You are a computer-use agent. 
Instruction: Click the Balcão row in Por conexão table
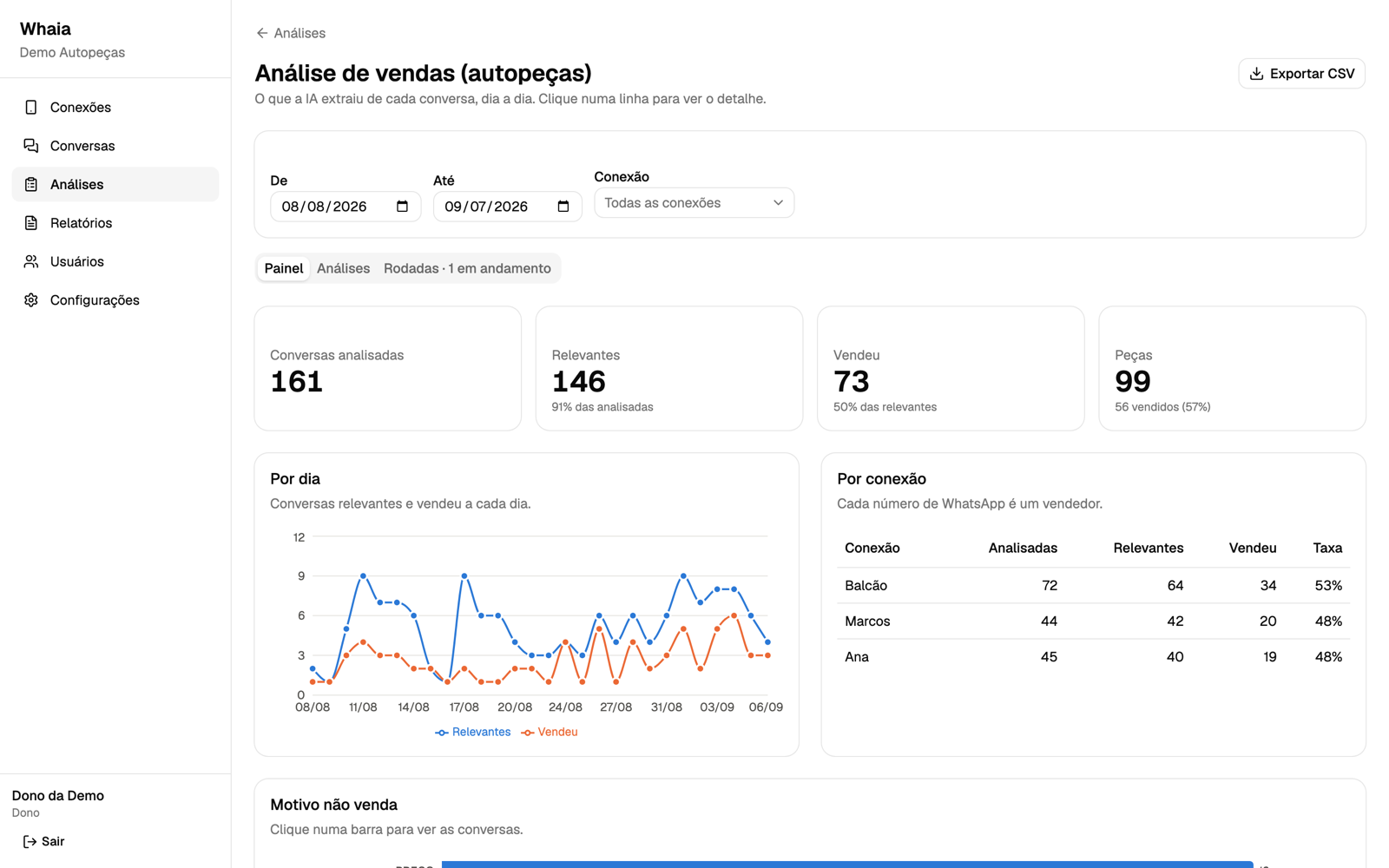[x=1093, y=586]
